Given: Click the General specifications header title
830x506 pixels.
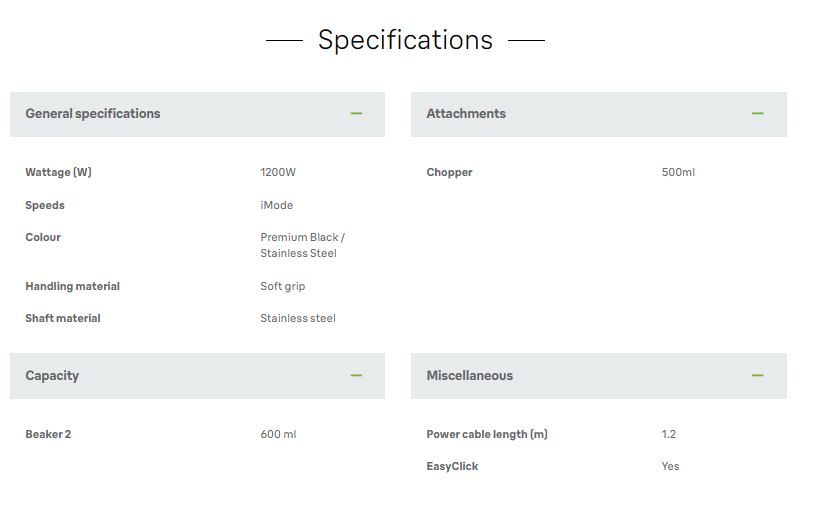Looking at the screenshot, I should [93, 114].
